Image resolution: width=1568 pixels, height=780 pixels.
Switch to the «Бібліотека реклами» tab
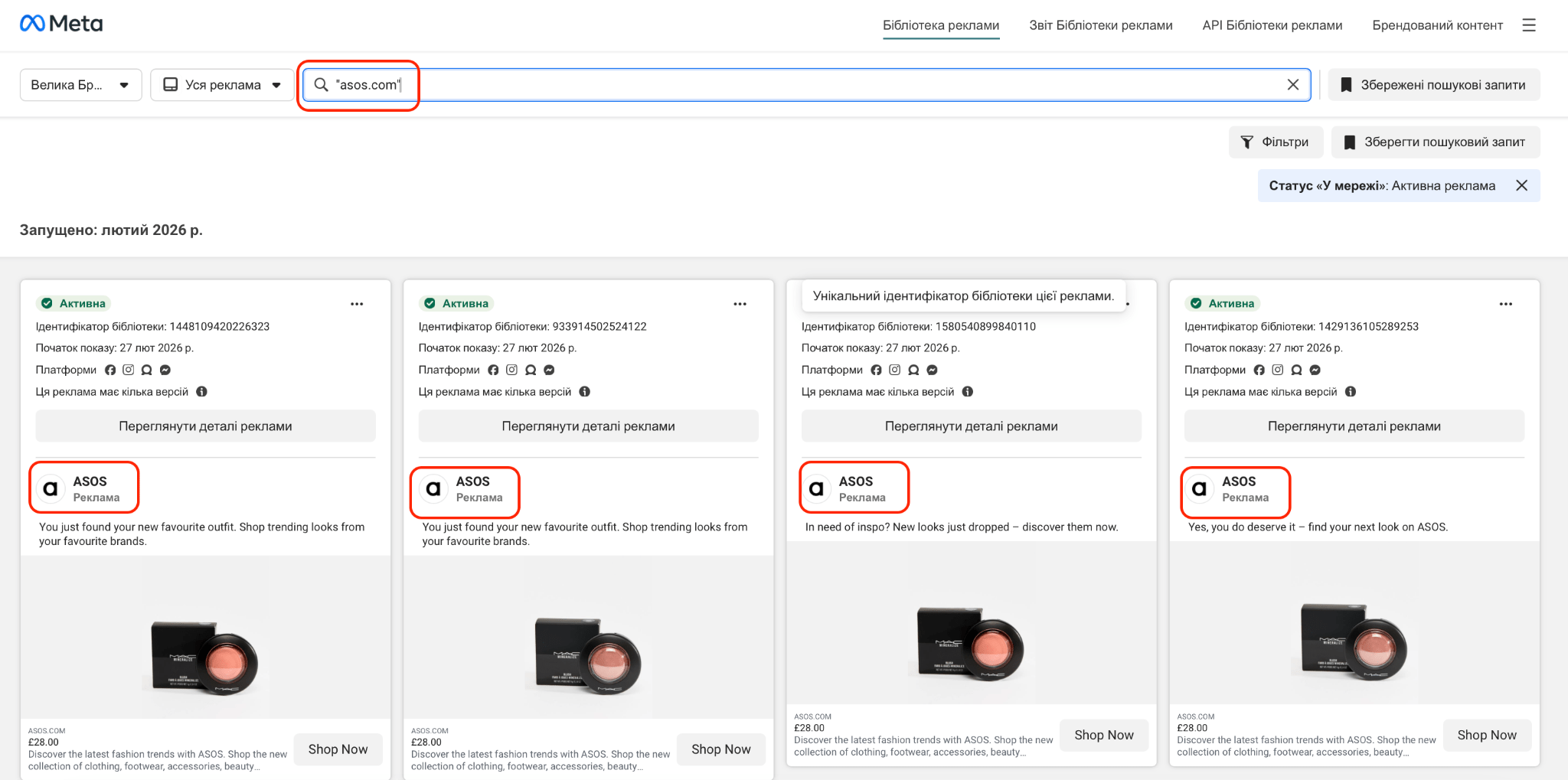point(941,25)
